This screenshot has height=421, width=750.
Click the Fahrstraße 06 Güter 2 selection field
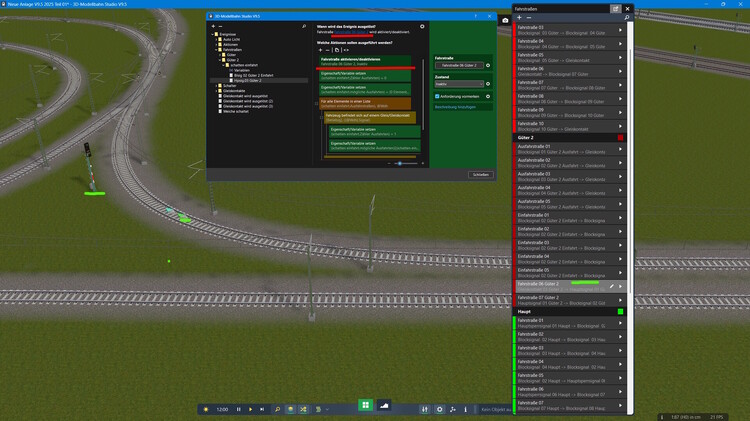coord(459,66)
